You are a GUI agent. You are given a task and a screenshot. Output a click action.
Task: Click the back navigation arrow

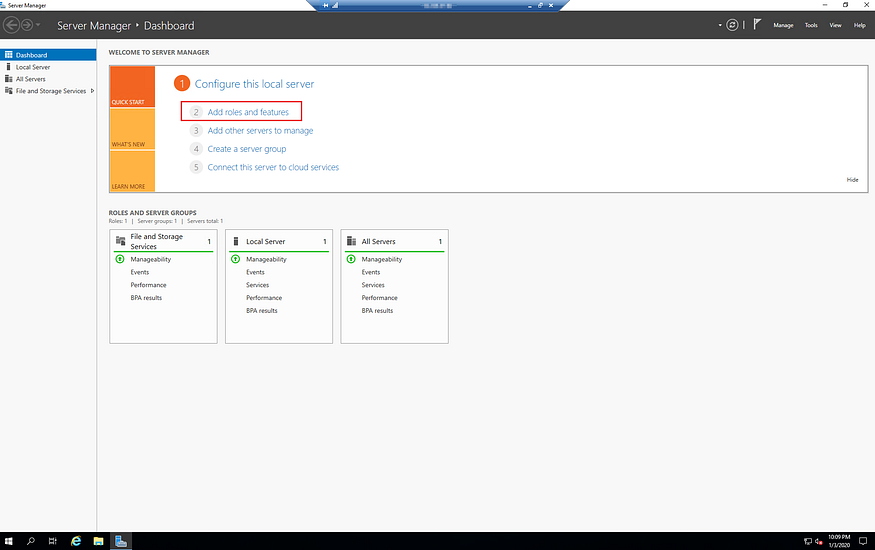[11, 25]
